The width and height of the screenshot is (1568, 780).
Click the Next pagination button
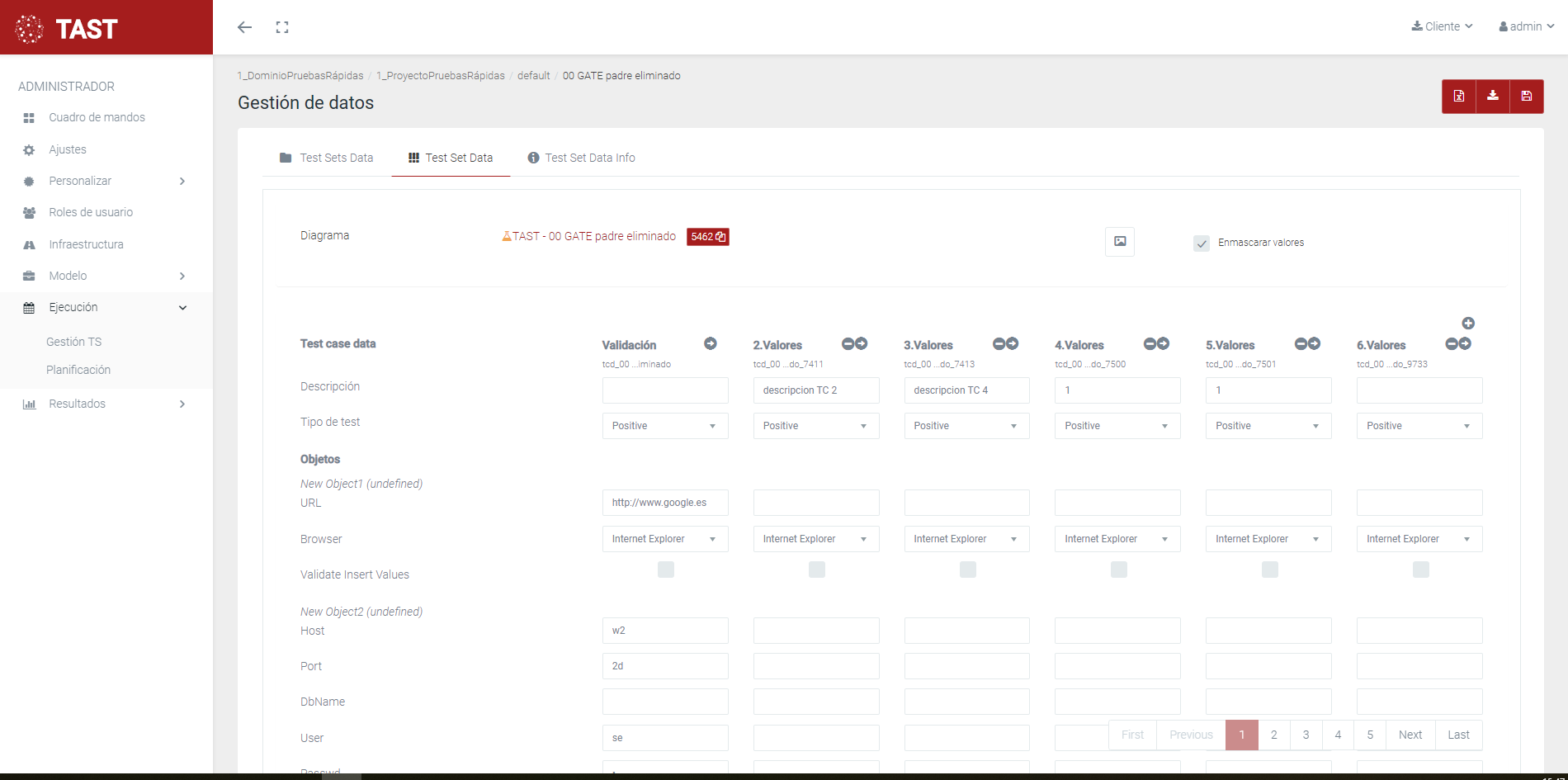pyautogui.click(x=1410, y=735)
